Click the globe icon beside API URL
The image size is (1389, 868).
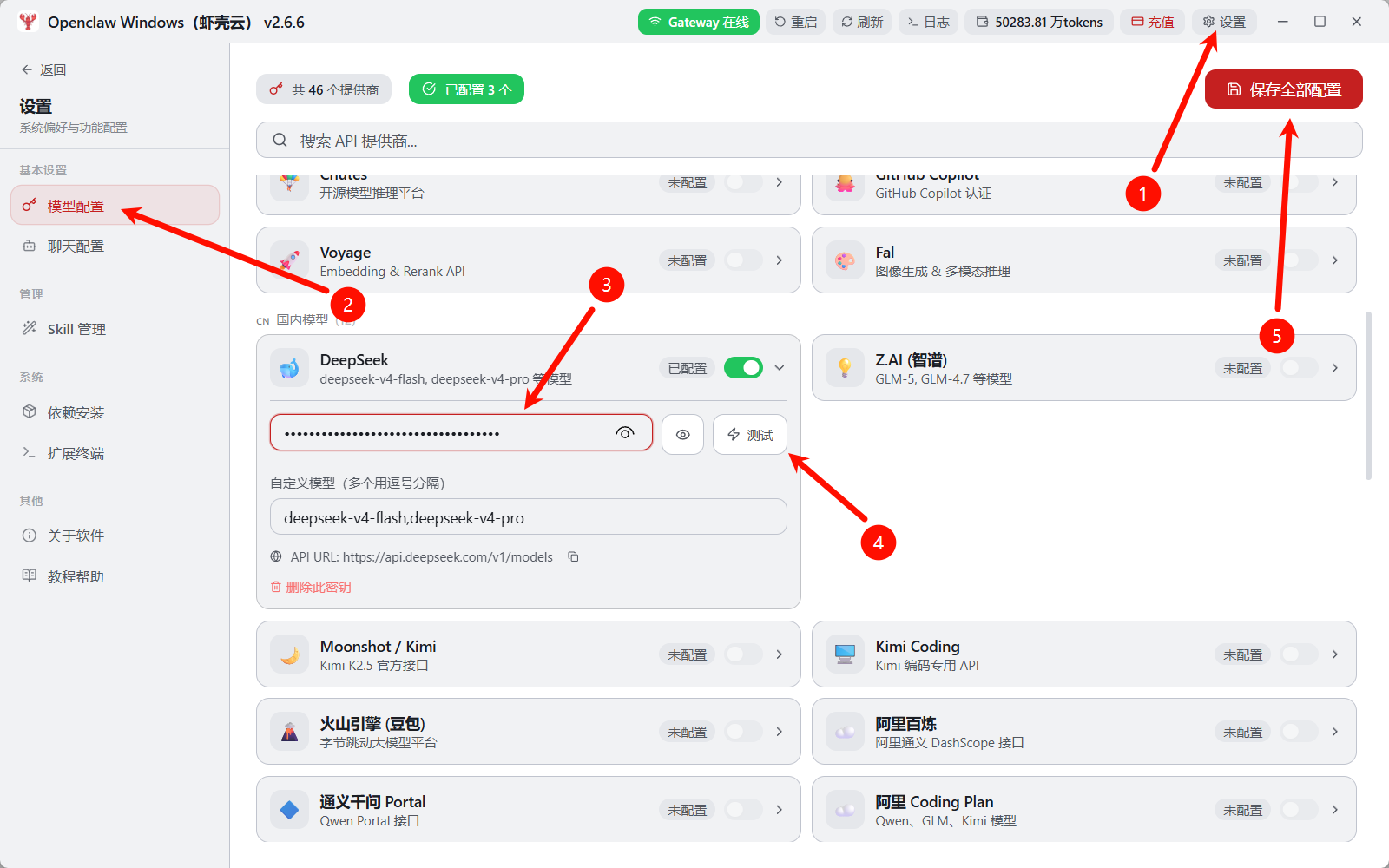(276, 556)
